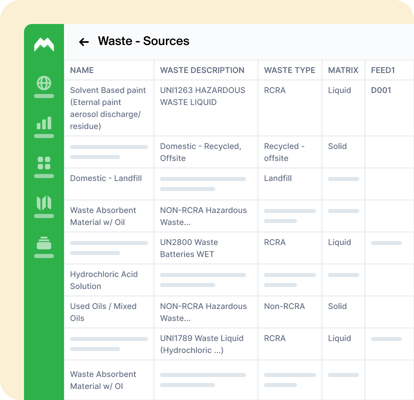Click the Landfill waste type cell
This screenshot has width=414, height=400.
coord(278,178)
